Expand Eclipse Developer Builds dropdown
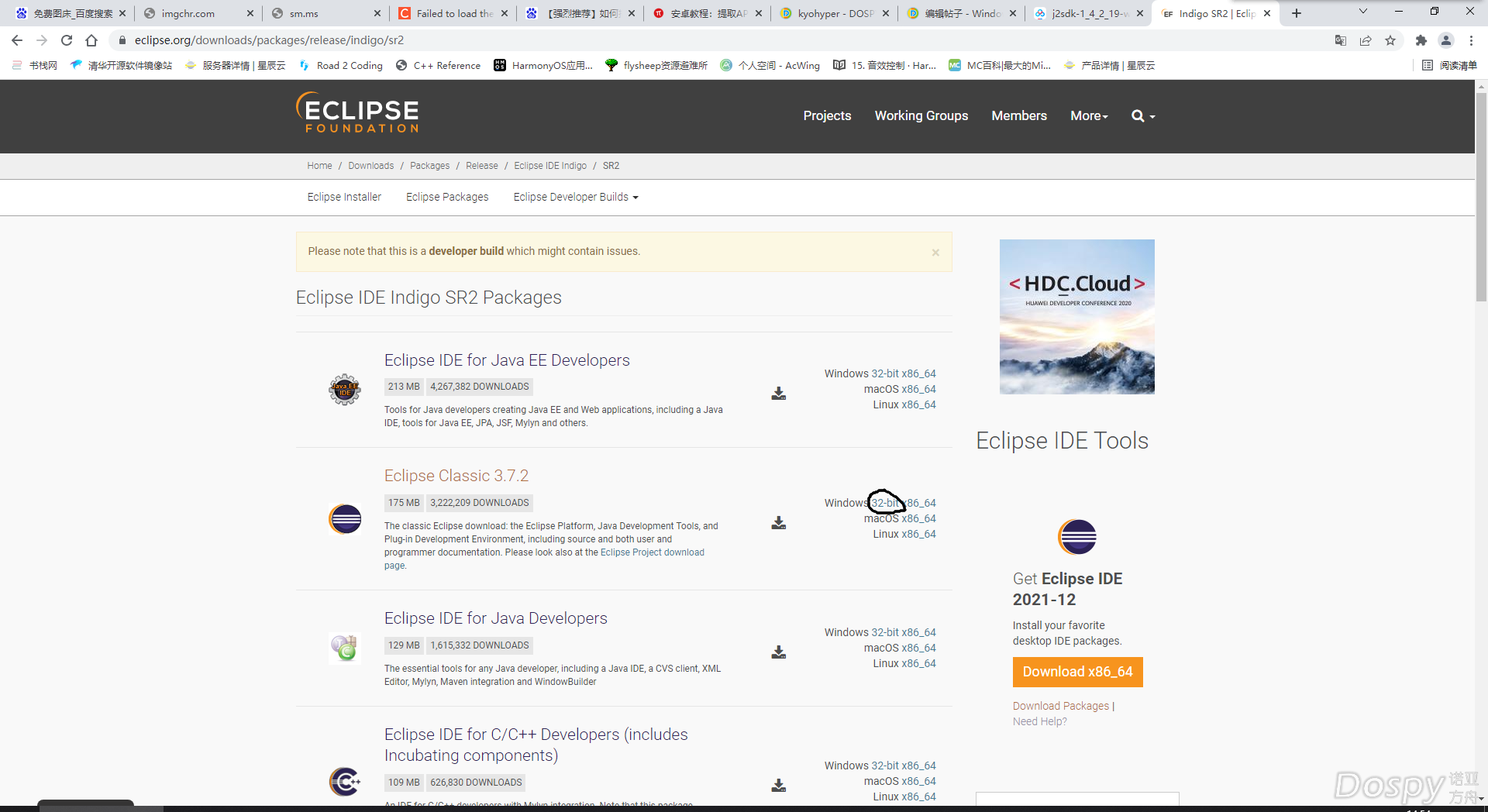Image resolution: width=1488 pixels, height=812 pixels. tap(576, 198)
